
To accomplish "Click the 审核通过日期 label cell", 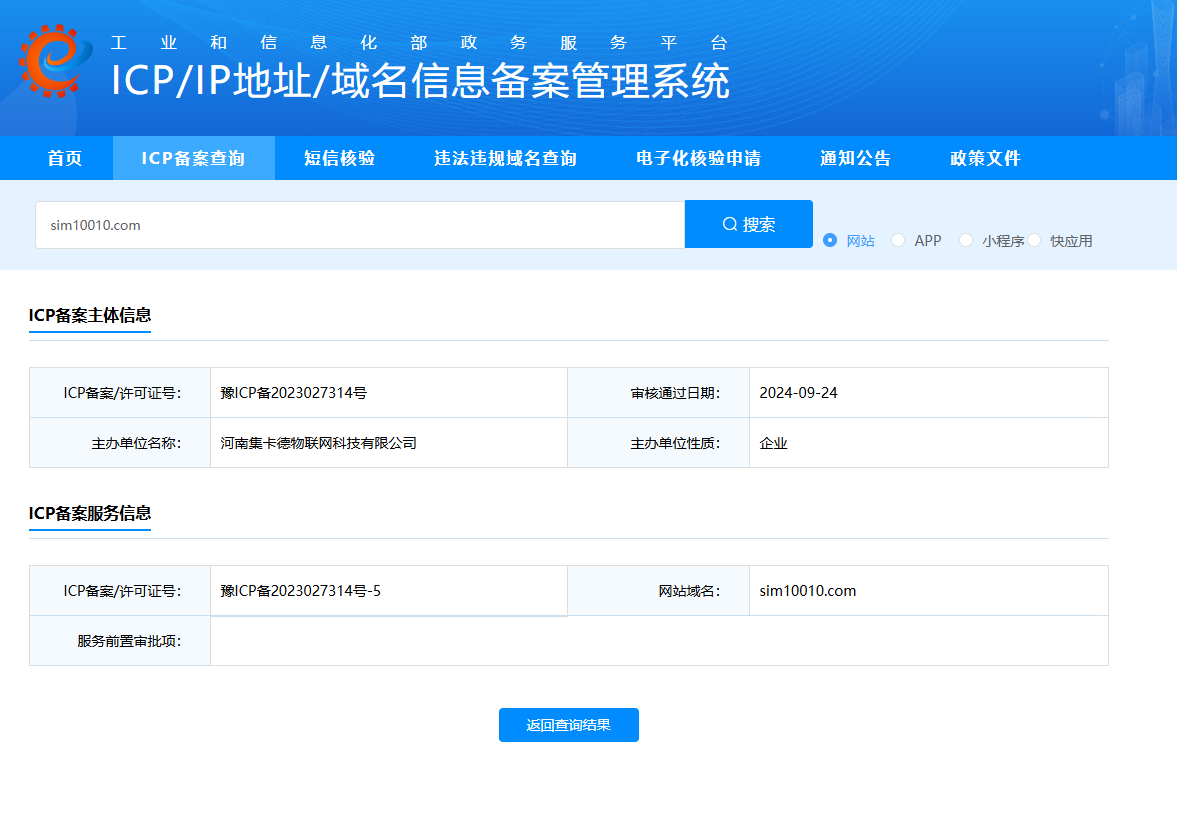I will point(658,393).
